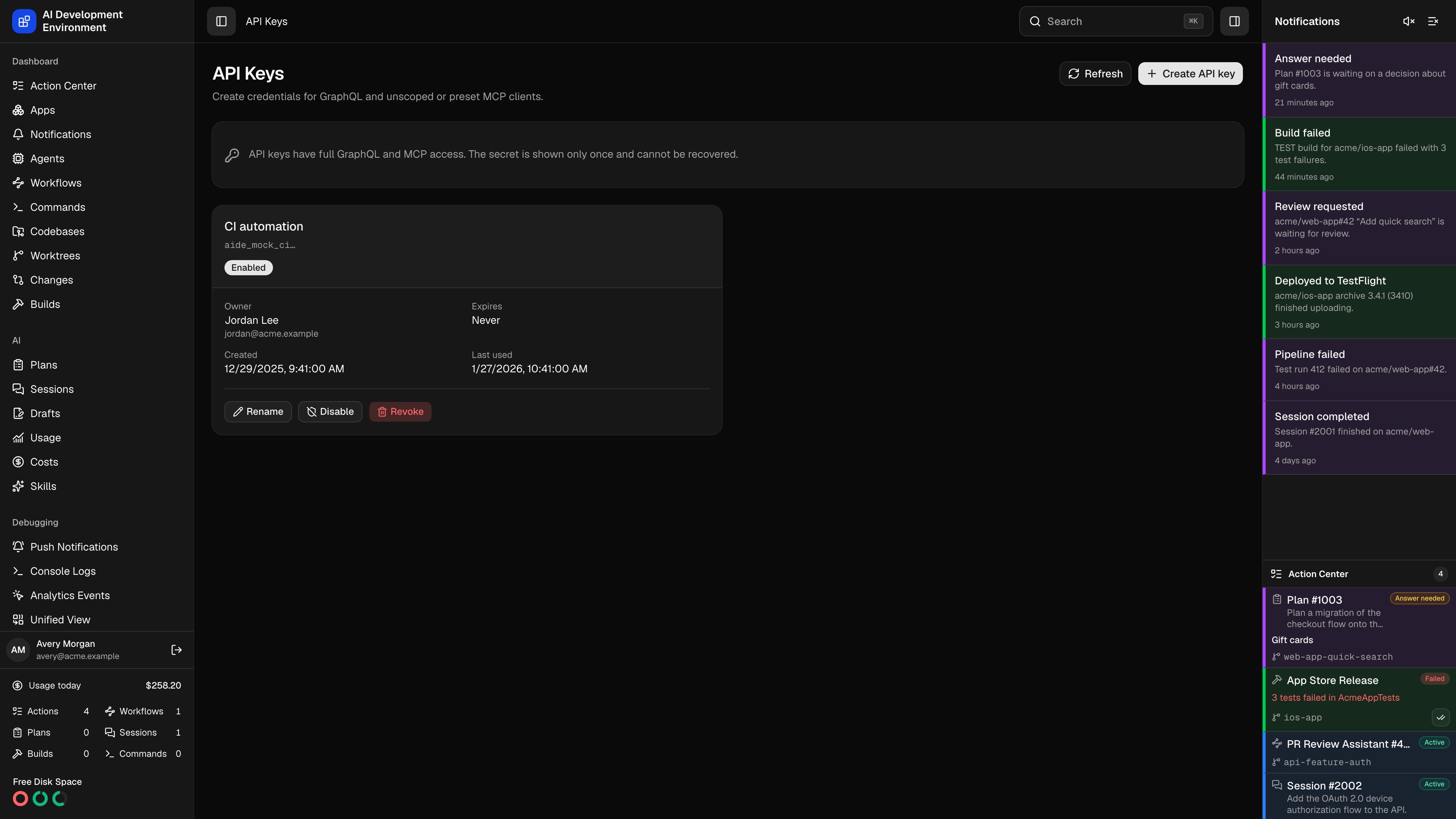Screen dimensions: 1456x819
Task: Rename the CI automation key
Action: pyautogui.click(x=258, y=412)
